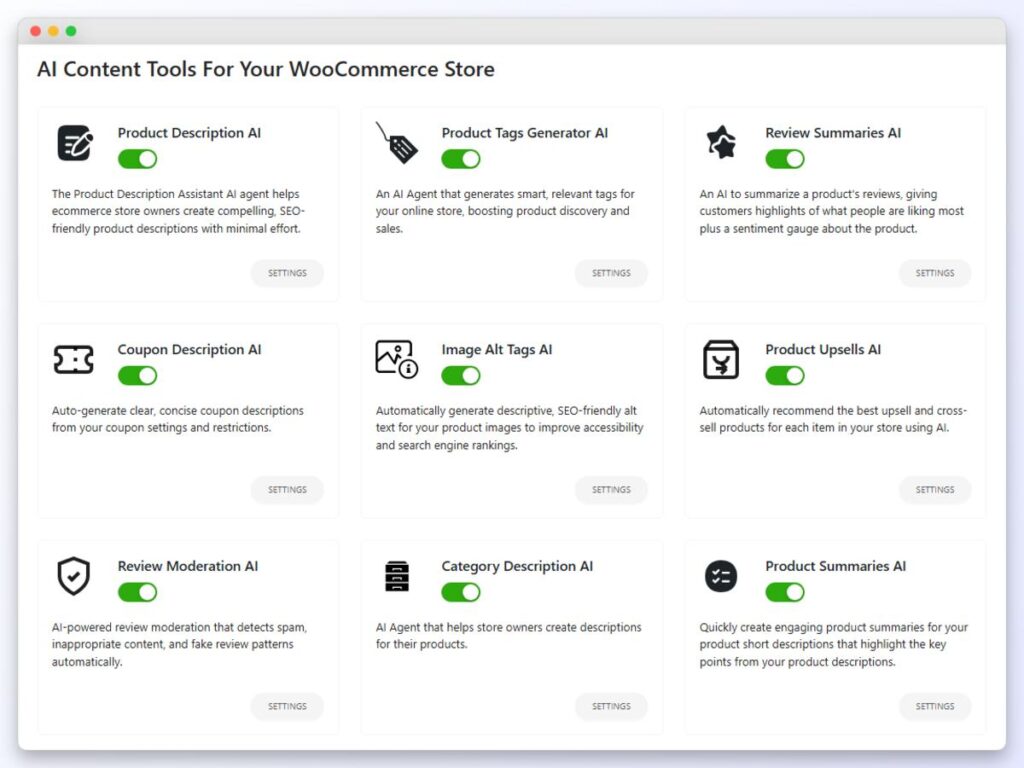Disable the Product Description AI toggle

click(x=137, y=159)
